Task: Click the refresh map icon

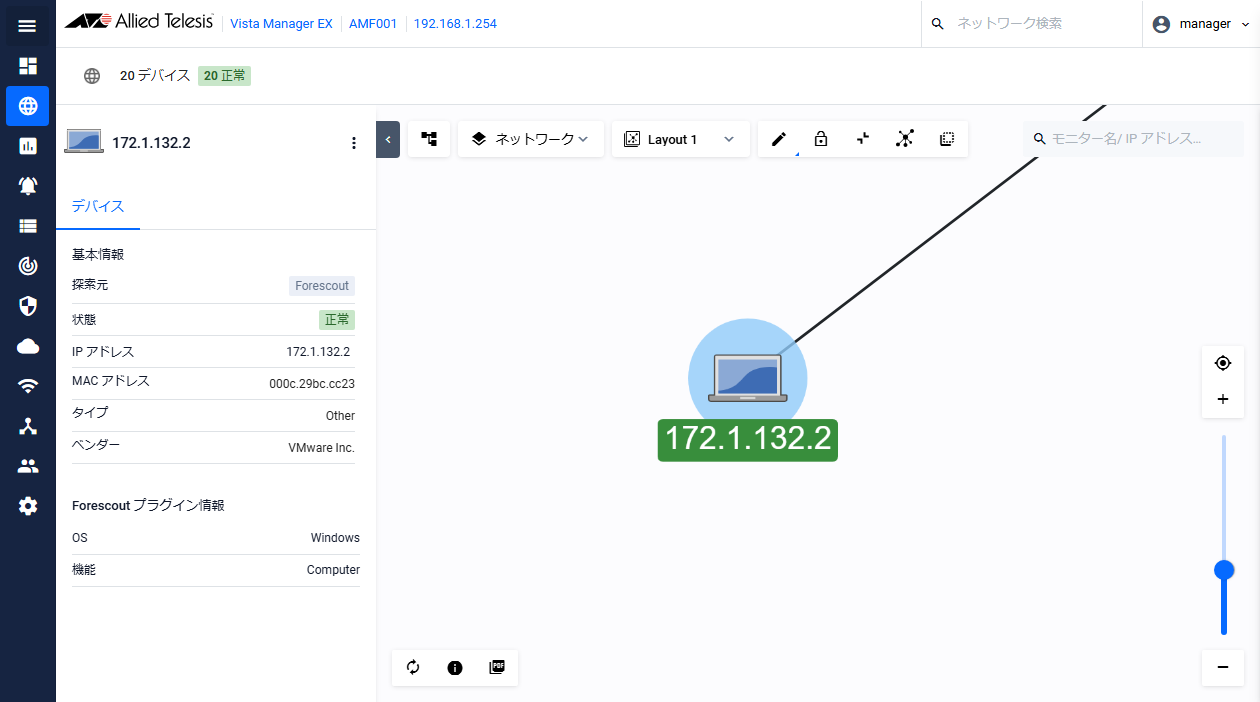Action: coord(413,668)
